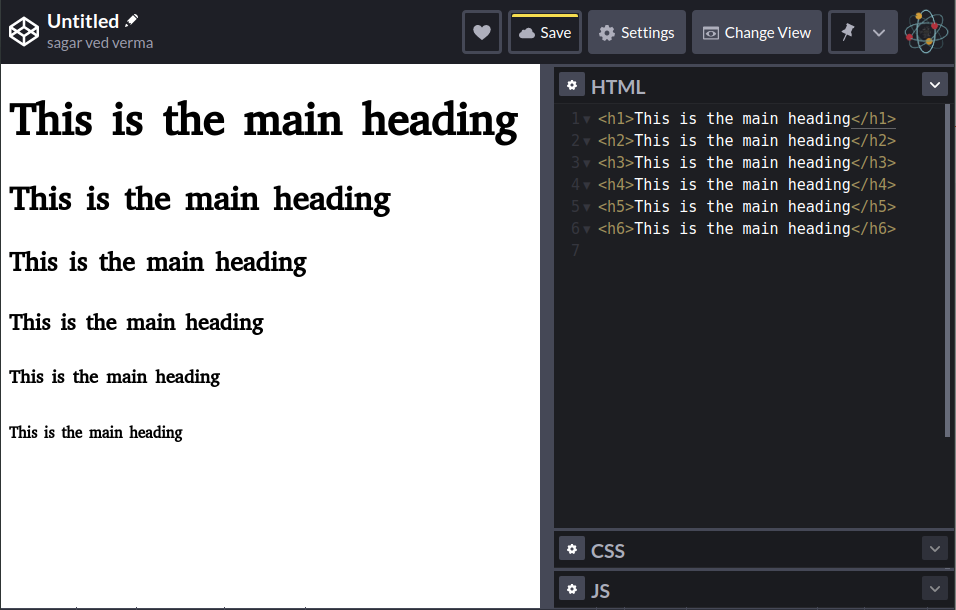Image resolution: width=956 pixels, height=610 pixels.
Task: Place cursor in the h4 code line
Action: [x=747, y=184]
